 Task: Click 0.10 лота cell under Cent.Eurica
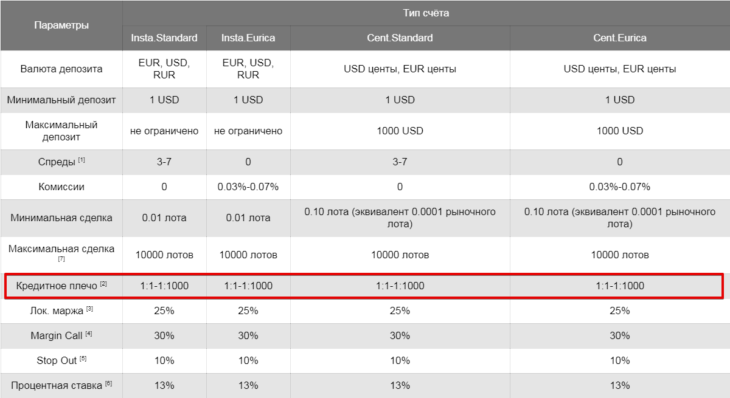click(x=620, y=217)
